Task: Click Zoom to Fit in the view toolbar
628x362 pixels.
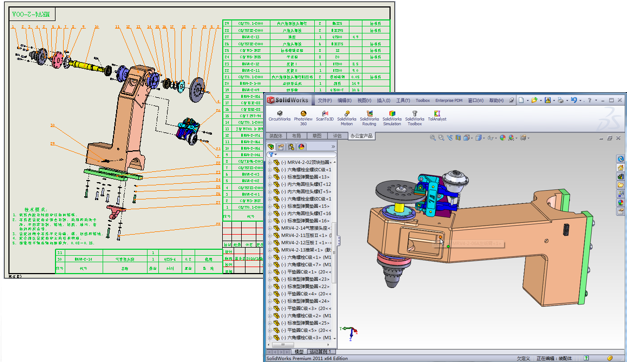Action: click(433, 138)
